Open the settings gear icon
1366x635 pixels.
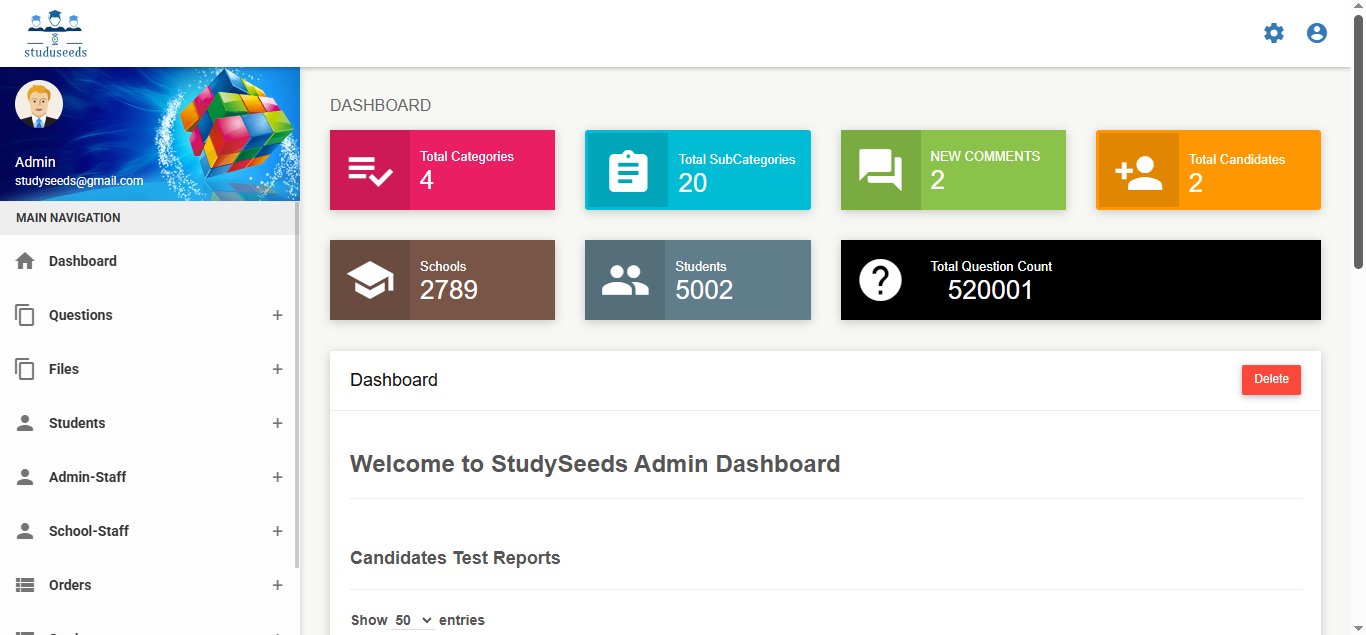(1273, 33)
